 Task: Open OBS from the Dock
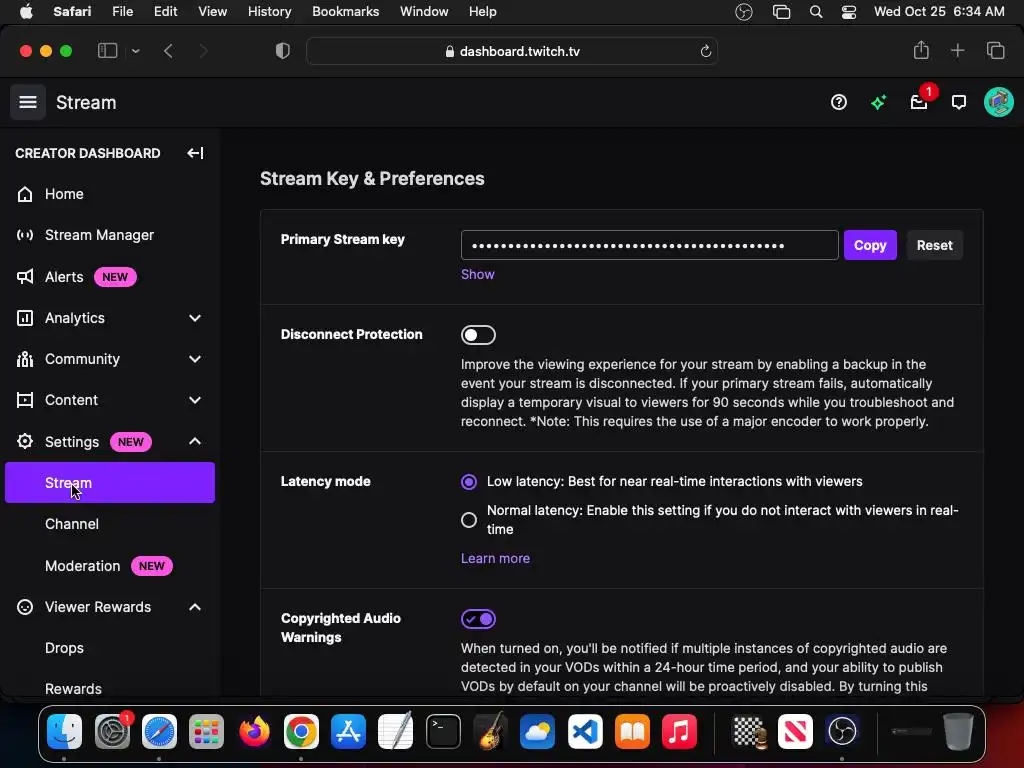(842, 731)
